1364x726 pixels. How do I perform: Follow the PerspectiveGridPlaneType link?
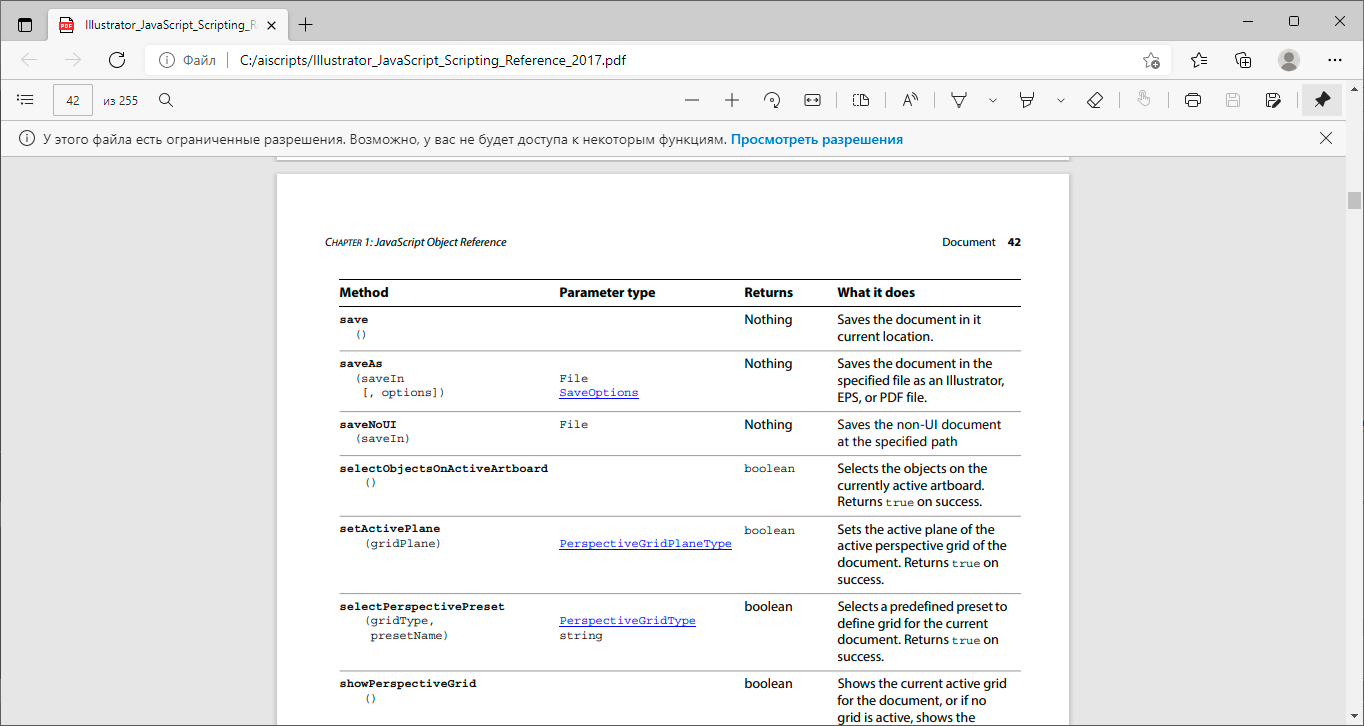tap(645, 544)
